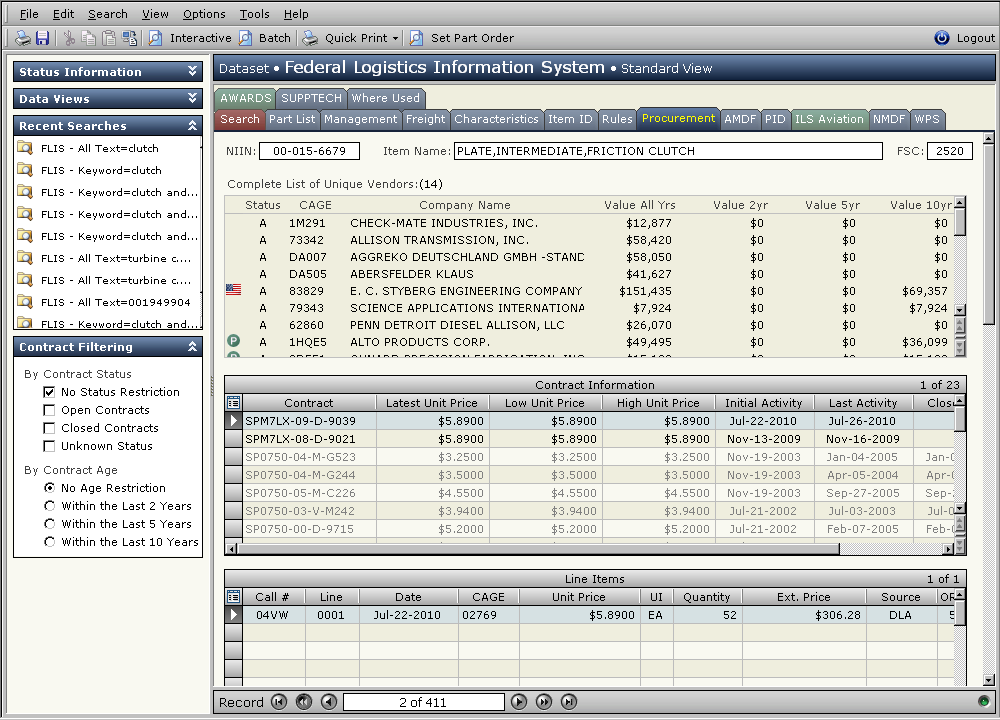Jump to the last record
Image resolution: width=1000 pixels, height=720 pixels.
[x=569, y=702]
